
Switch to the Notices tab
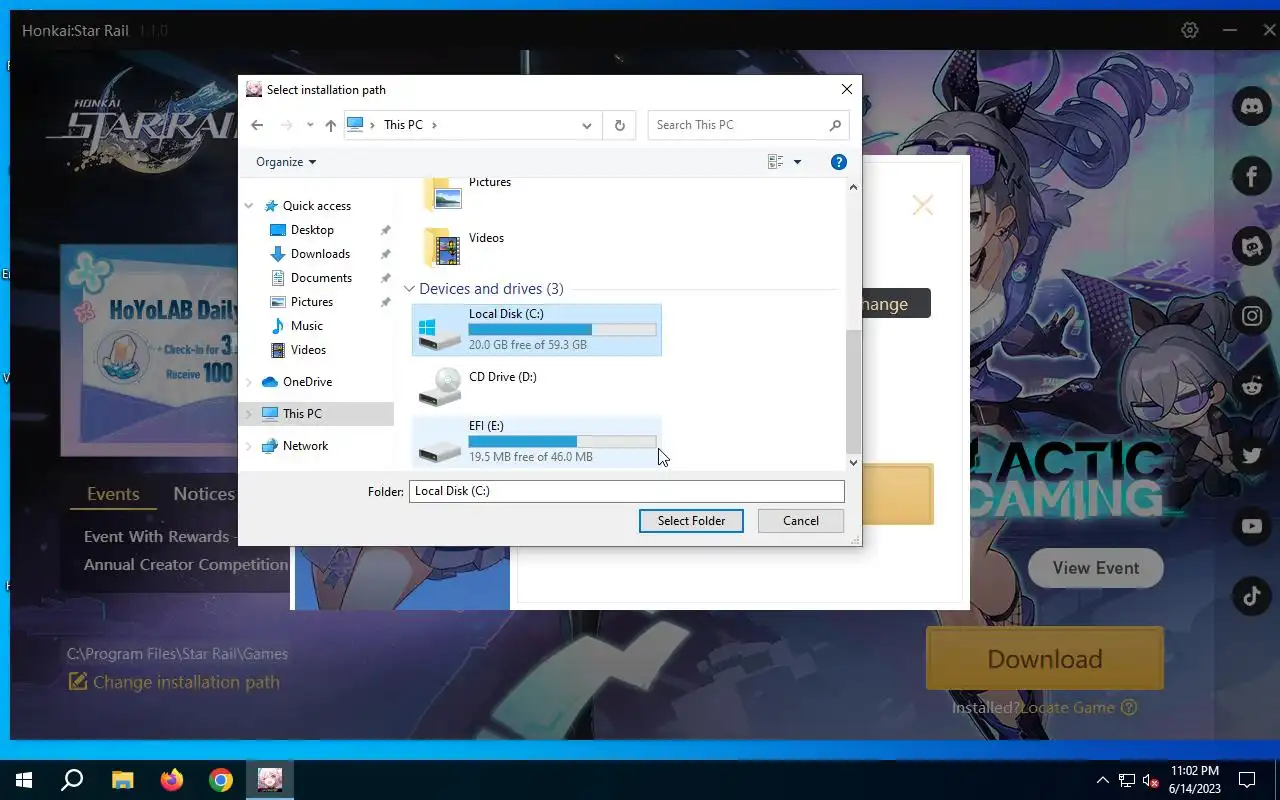tap(204, 494)
